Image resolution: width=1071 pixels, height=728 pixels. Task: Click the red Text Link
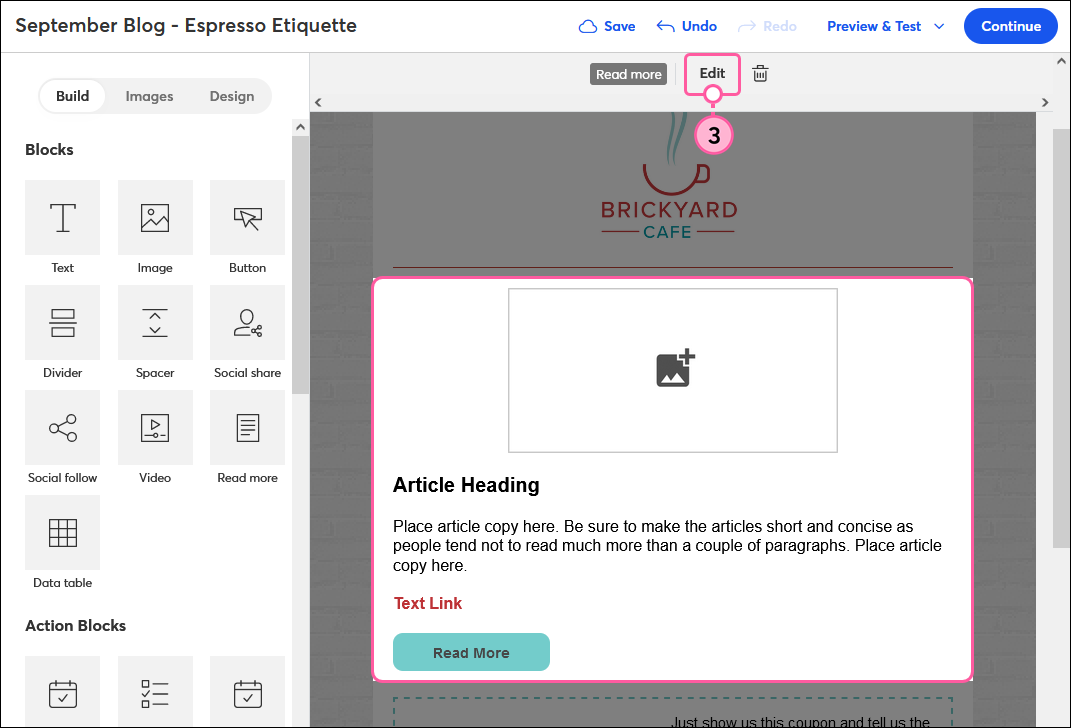tap(428, 603)
